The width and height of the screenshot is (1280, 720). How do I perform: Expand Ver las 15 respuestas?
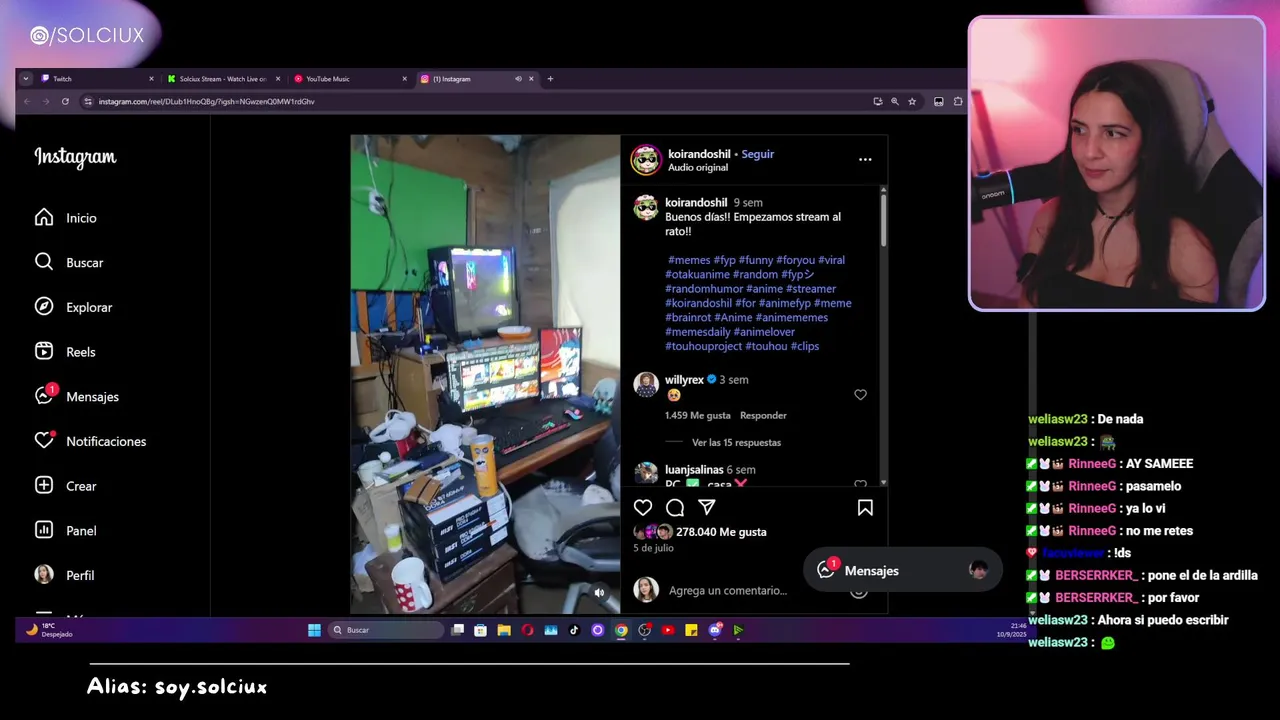[x=736, y=442]
